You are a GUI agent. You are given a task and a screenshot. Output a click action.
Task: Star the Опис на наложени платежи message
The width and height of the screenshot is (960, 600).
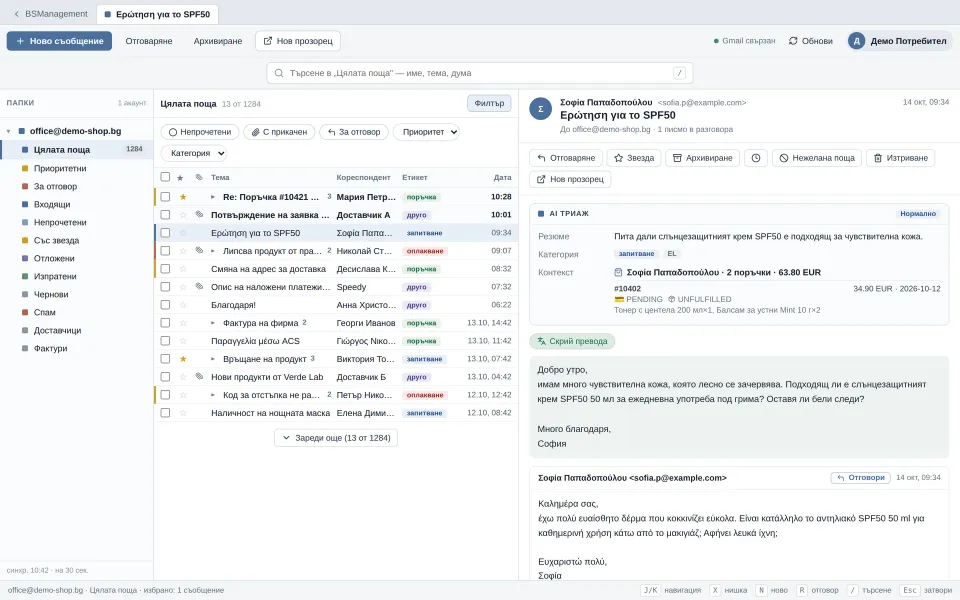pyautogui.click(x=183, y=287)
